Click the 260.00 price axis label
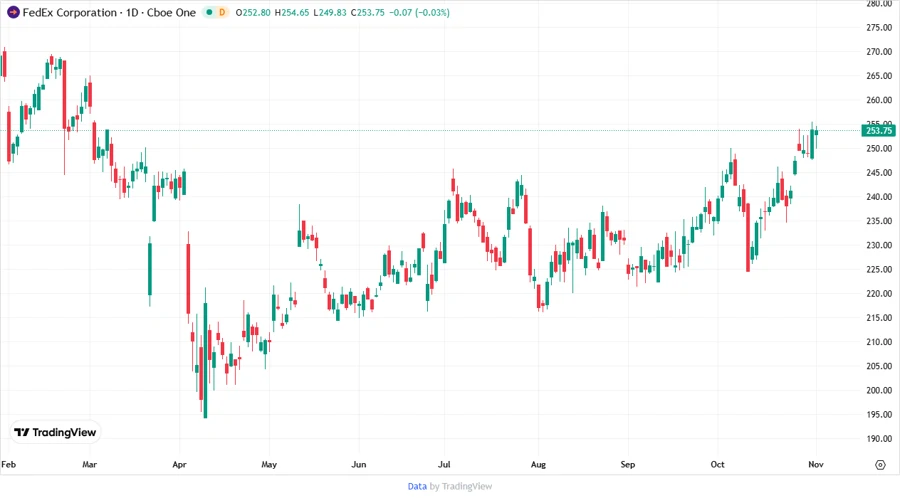Image resolution: width=900 pixels, height=498 pixels. click(879, 100)
